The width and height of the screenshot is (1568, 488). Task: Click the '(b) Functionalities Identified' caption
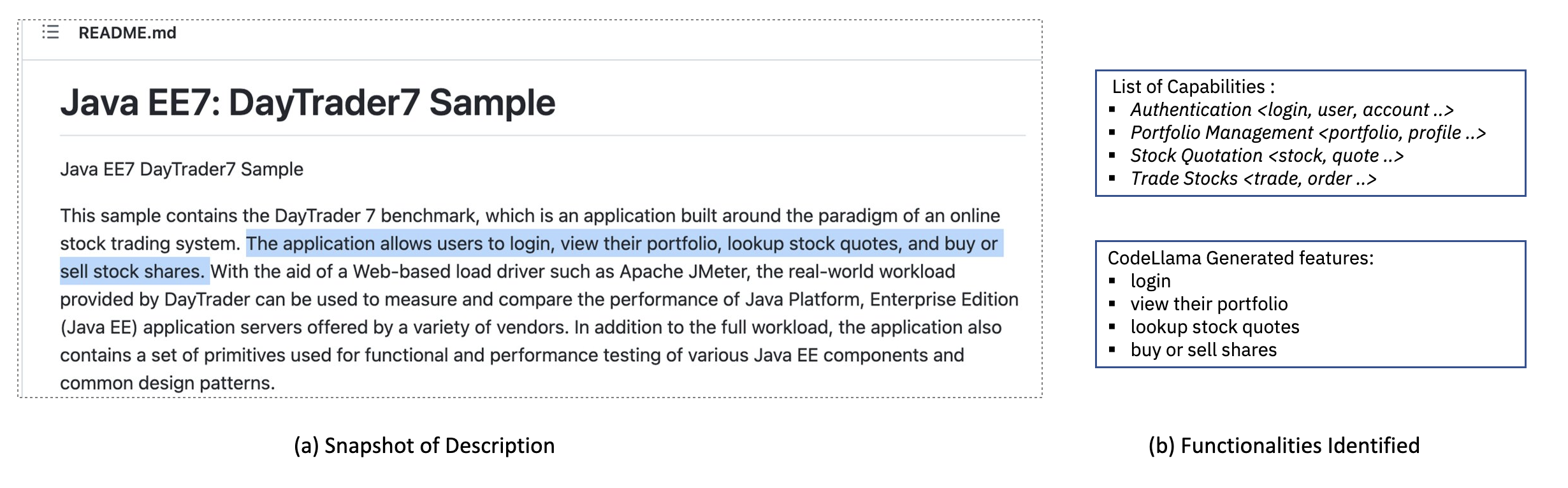1284,445
